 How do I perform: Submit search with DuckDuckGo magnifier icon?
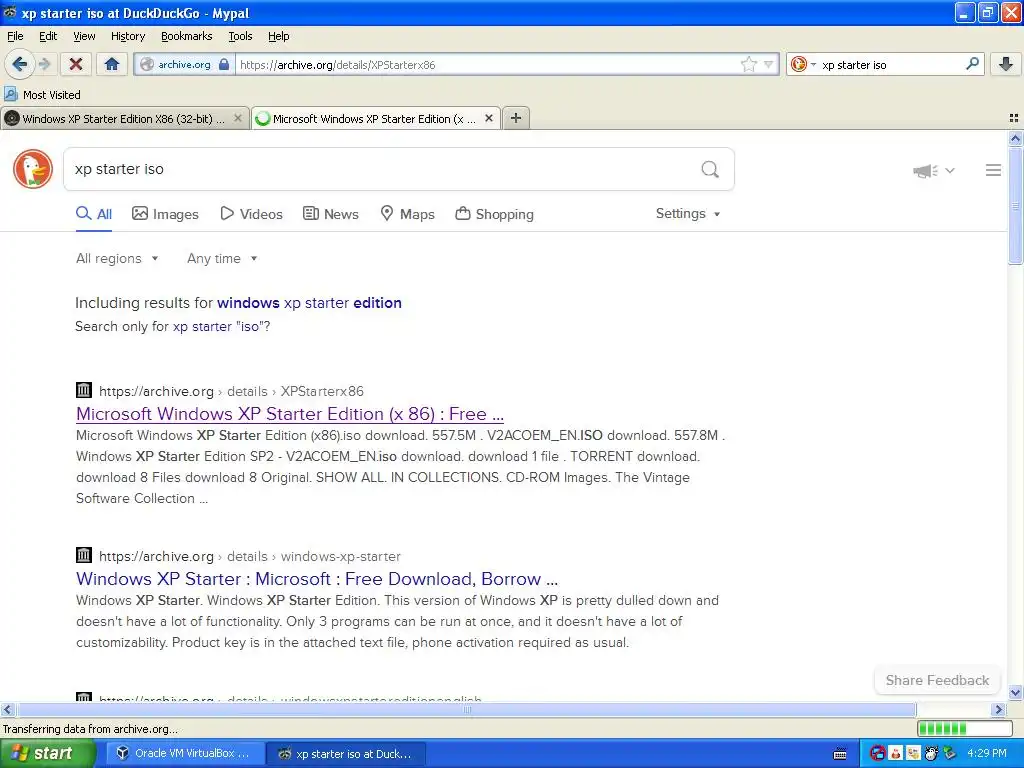coord(710,170)
